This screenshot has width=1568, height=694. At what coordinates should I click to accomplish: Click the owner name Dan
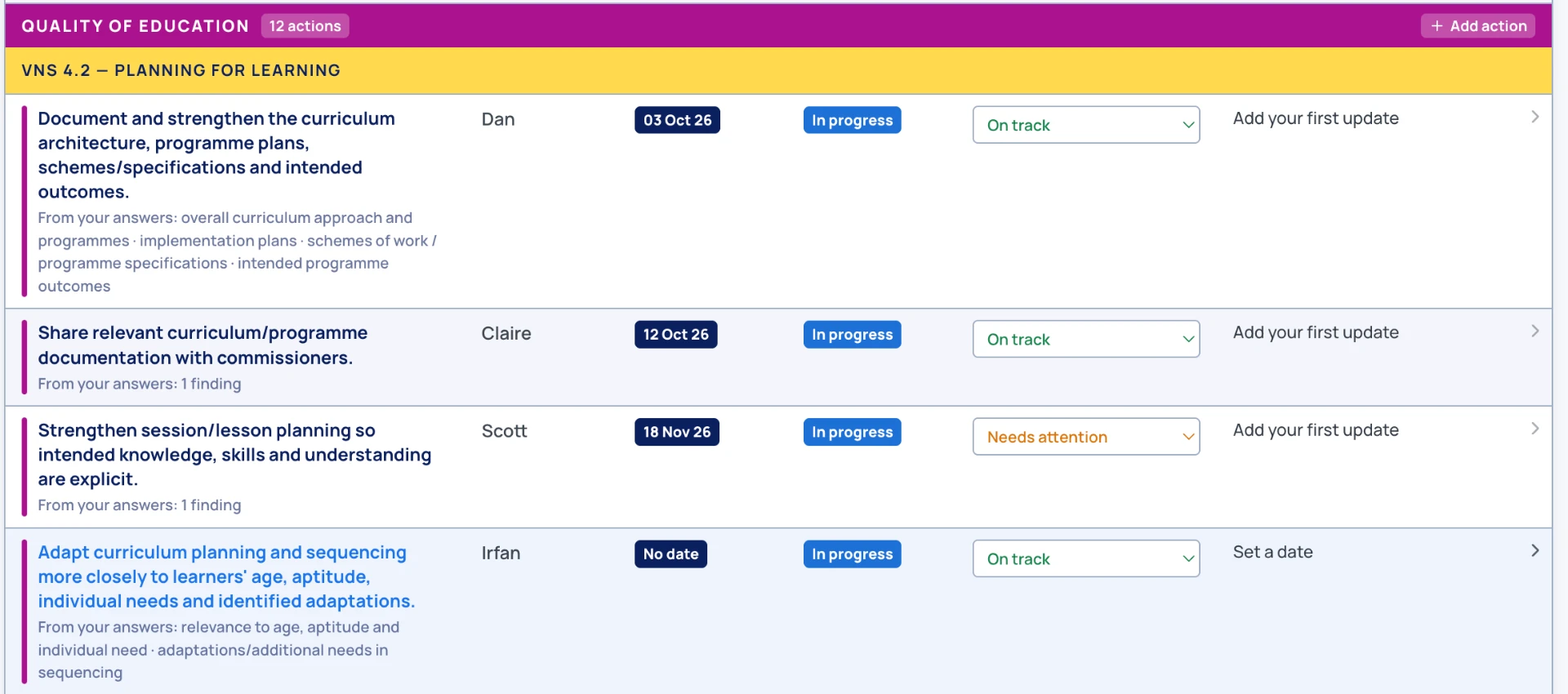(x=498, y=119)
